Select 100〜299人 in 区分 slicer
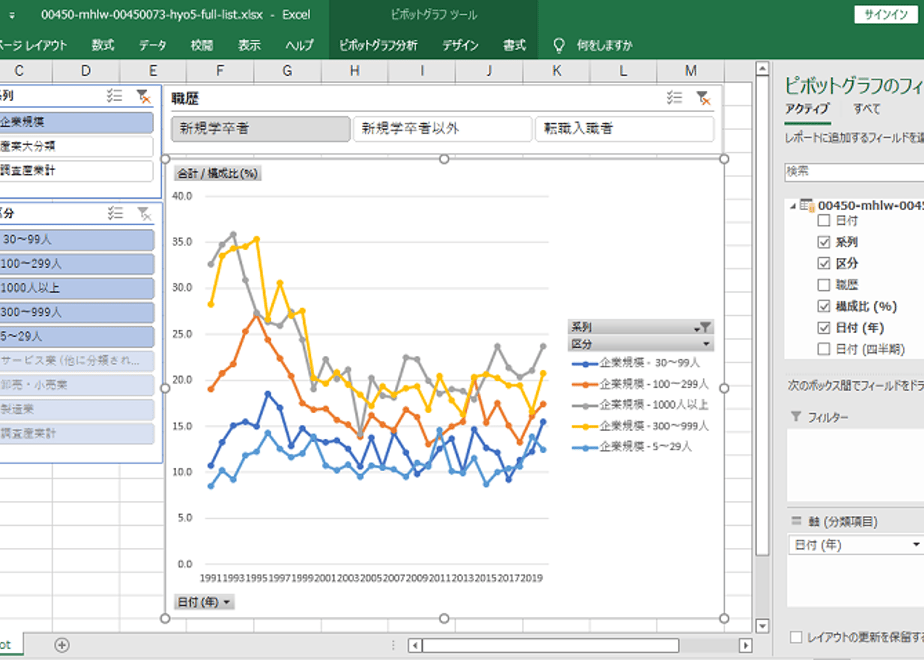 click(x=77, y=264)
